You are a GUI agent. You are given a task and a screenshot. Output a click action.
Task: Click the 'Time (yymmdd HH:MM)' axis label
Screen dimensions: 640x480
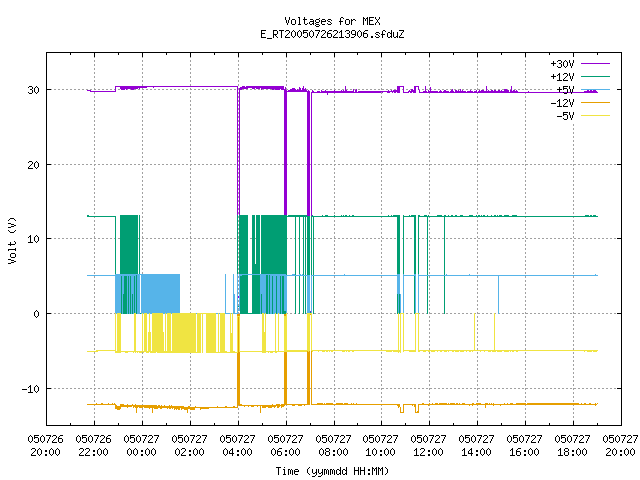click(332, 471)
